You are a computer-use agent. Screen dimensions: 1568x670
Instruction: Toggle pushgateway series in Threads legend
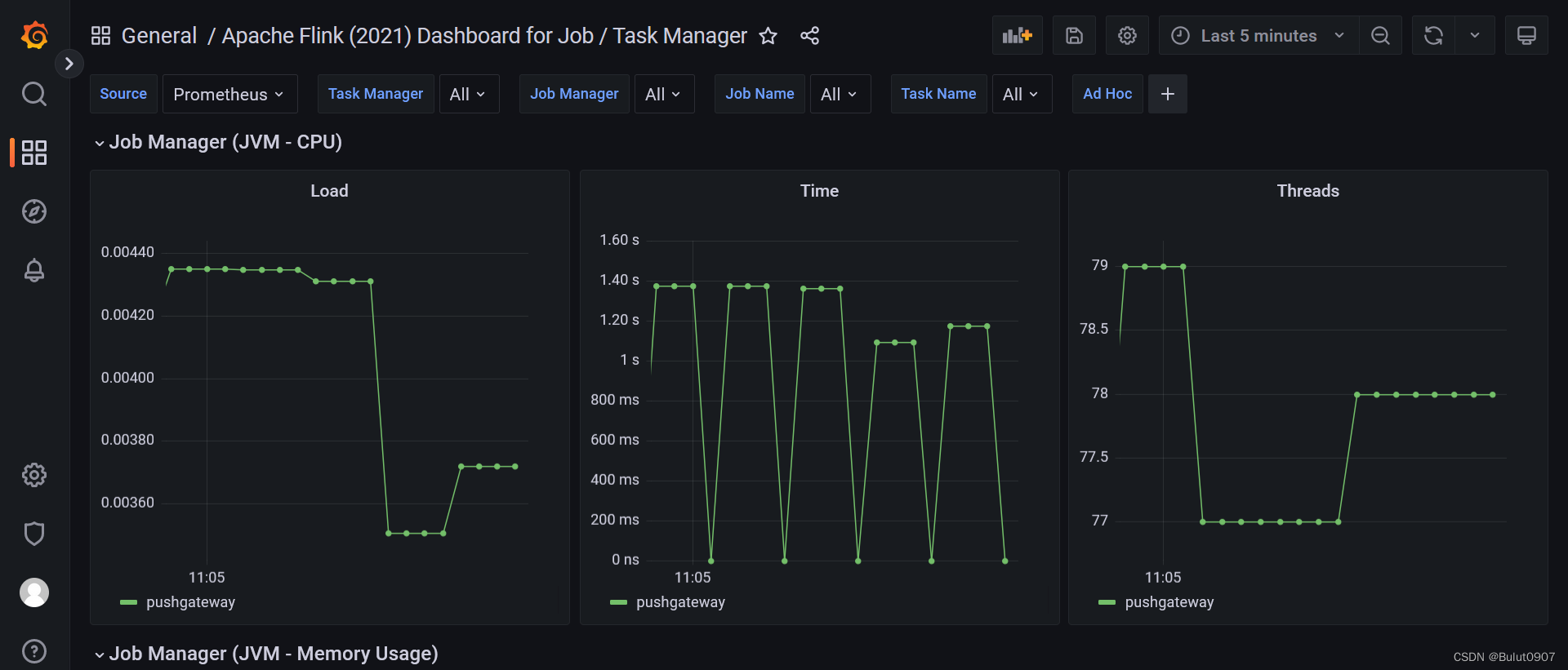(1169, 602)
